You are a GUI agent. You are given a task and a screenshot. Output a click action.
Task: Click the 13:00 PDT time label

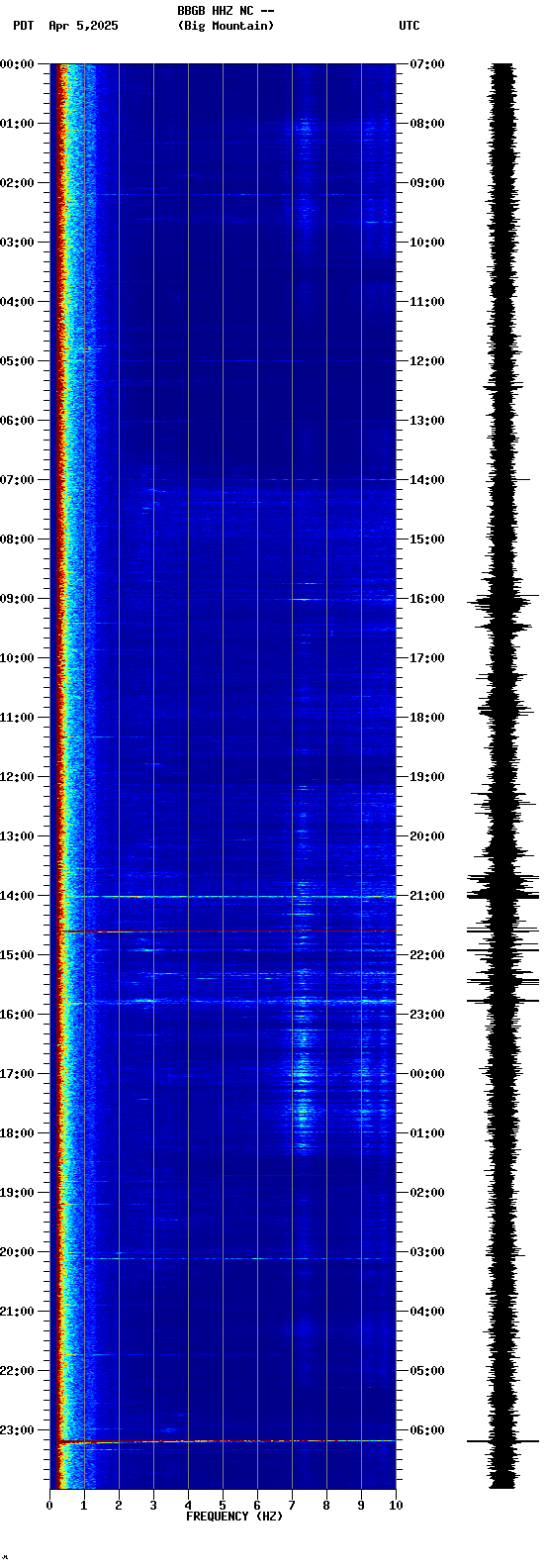pos(17,836)
